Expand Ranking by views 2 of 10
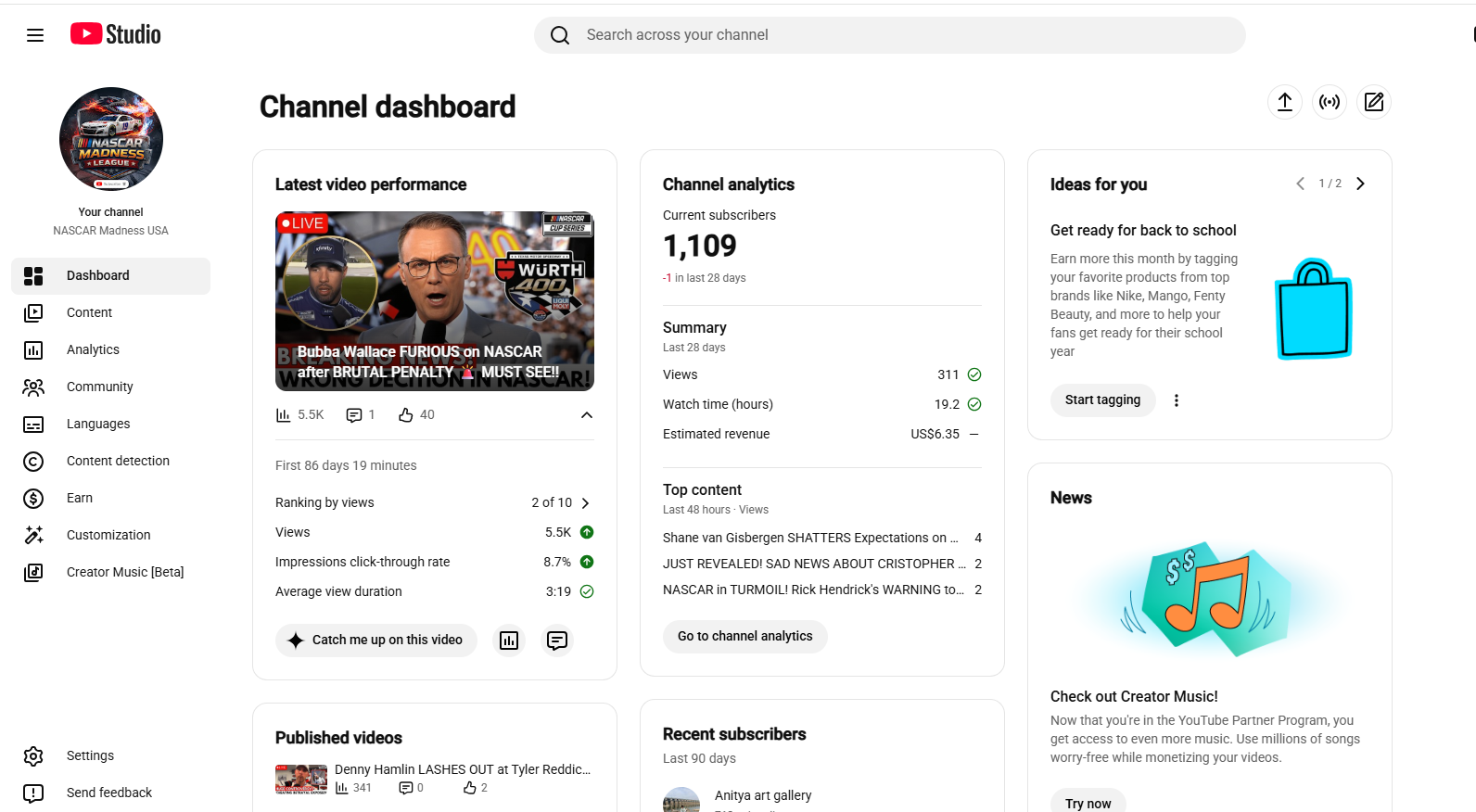This screenshot has height=812, width=1476. [585, 503]
